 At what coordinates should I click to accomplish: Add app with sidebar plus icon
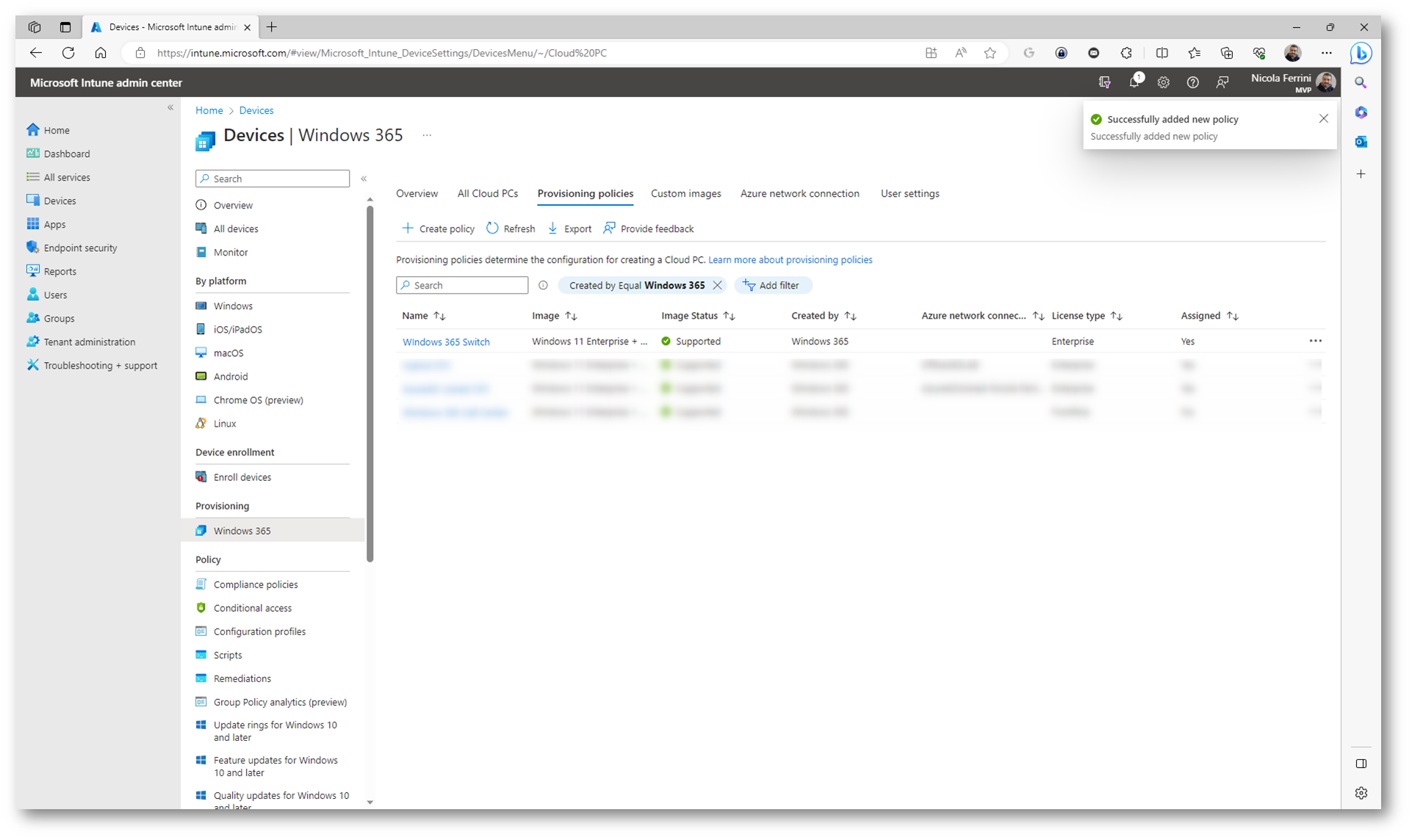tap(1361, 174)
